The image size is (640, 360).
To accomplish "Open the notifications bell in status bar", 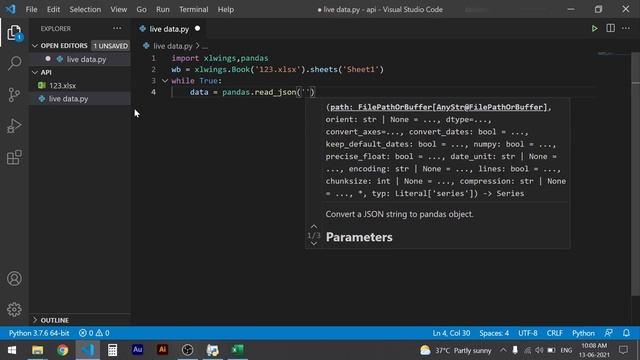I will pos(626,333).
